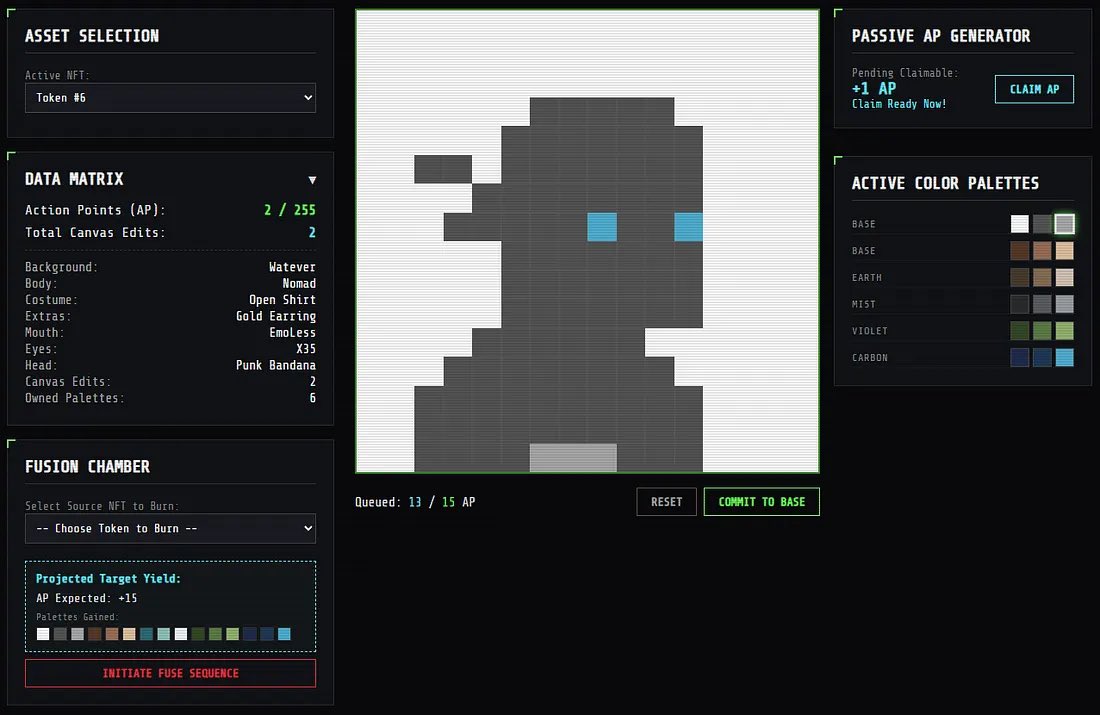Click the "X35" Eyes value
Image resolution: width=1100 pixels, height=715 pixels.
[306, 349]
